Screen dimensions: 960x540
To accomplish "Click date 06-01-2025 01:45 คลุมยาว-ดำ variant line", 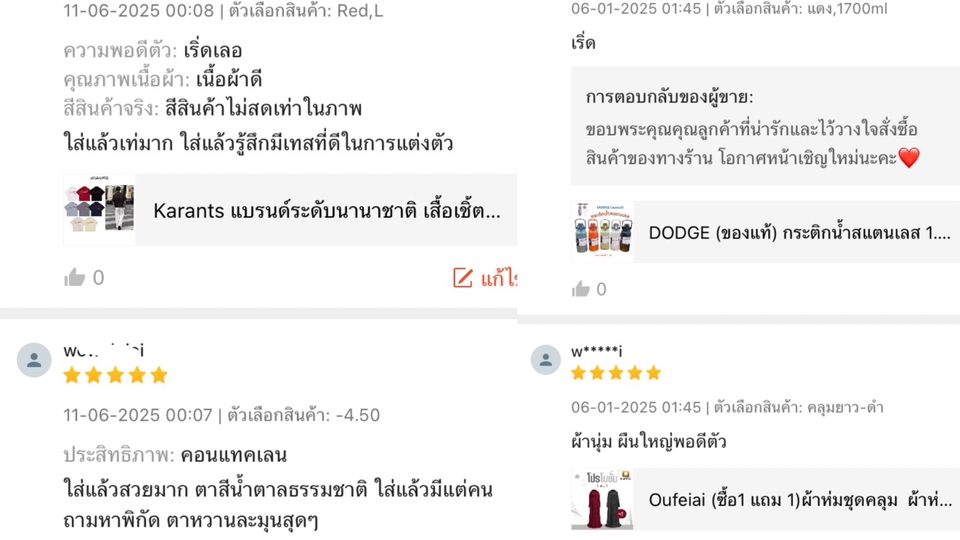I will coord(727,407).
